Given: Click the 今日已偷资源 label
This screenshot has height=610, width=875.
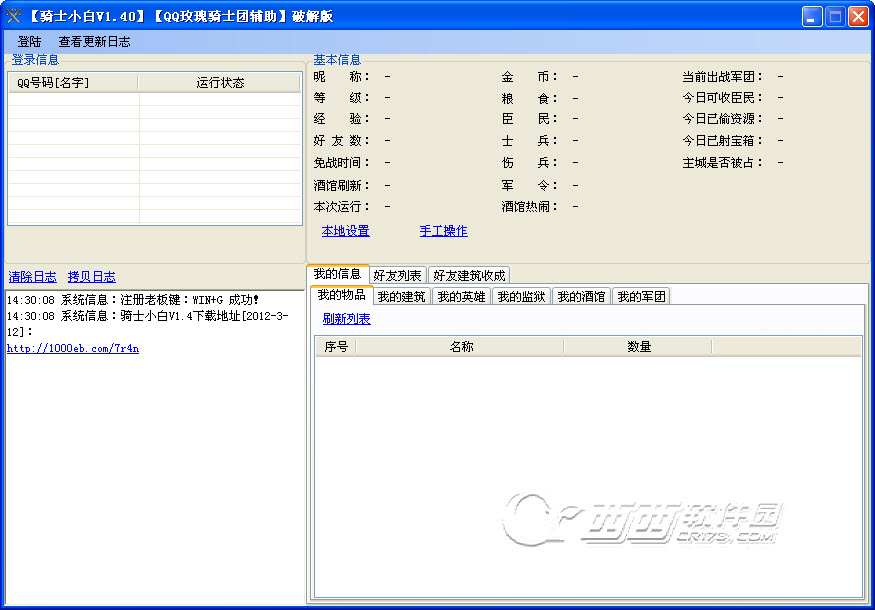Looking at the screenshot, I should 722,119.
